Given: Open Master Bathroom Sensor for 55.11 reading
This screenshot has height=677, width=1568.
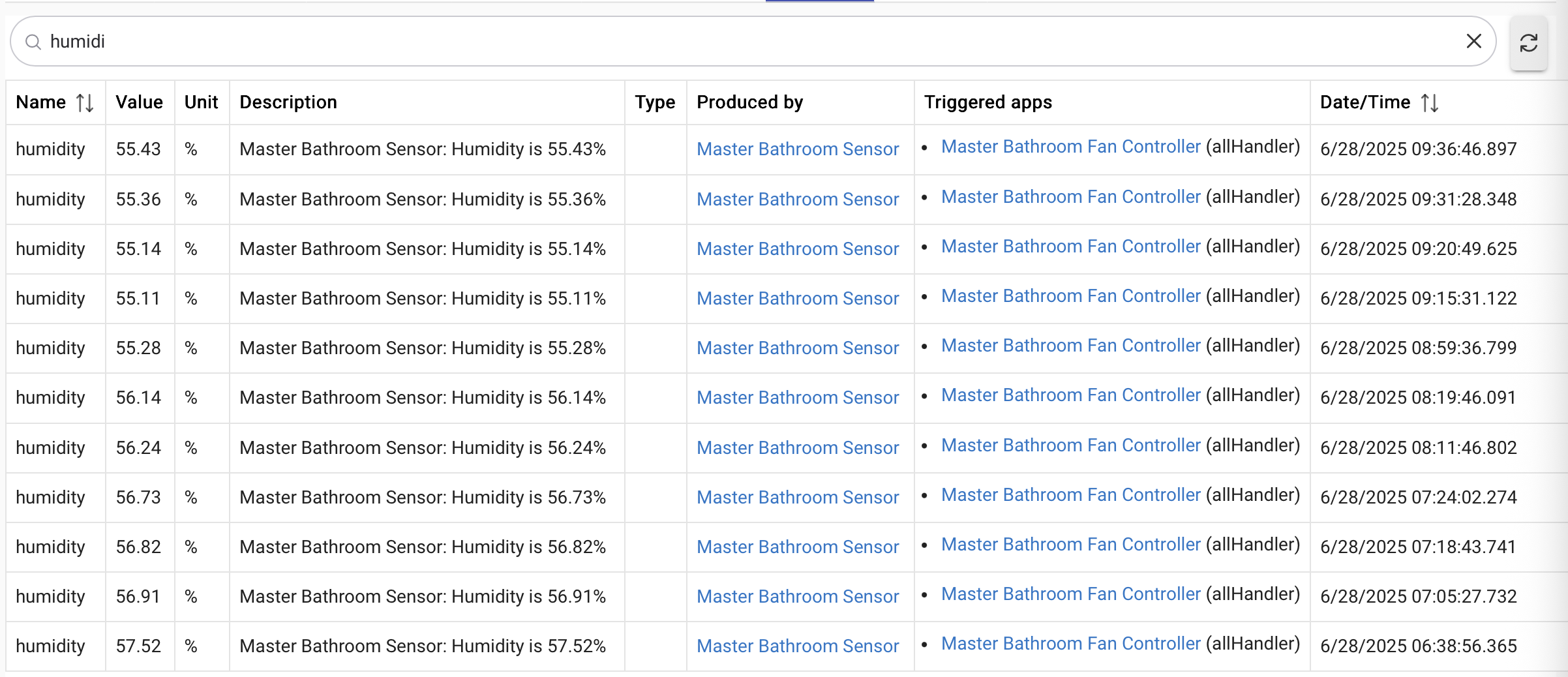Looking at the screenshot, I should pos(797,299).
